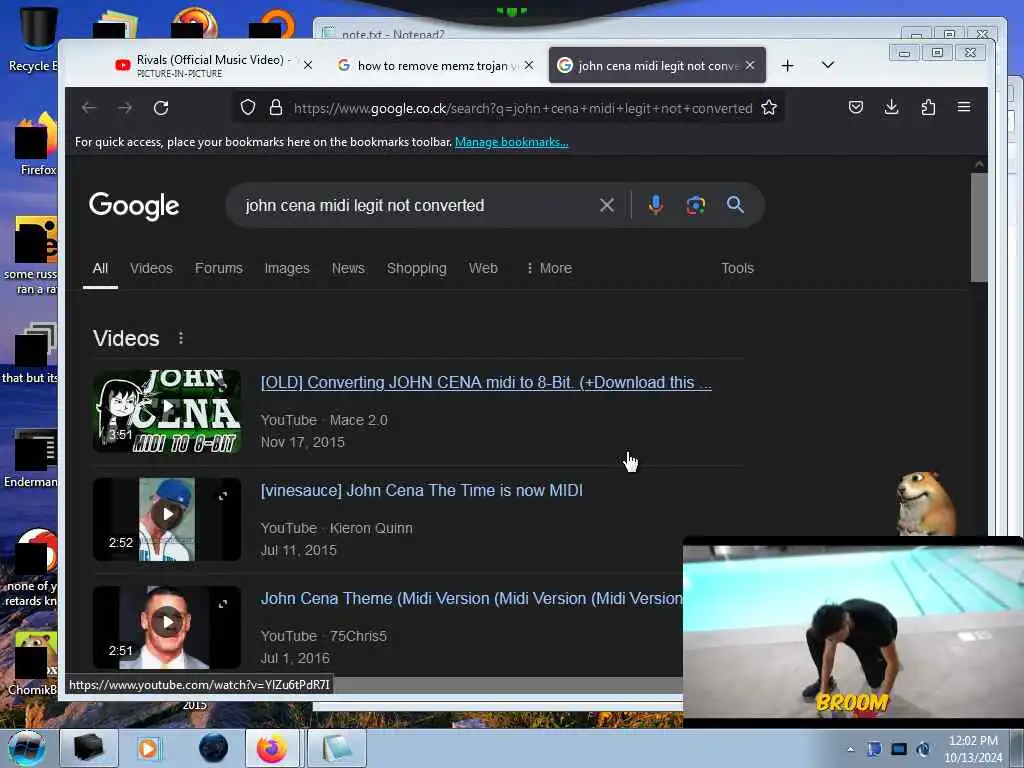Show hidden system tray icons
Image resolution: width=1024 pixels, height=768 pixels.
pyautogui.click(x=850, y=749)
